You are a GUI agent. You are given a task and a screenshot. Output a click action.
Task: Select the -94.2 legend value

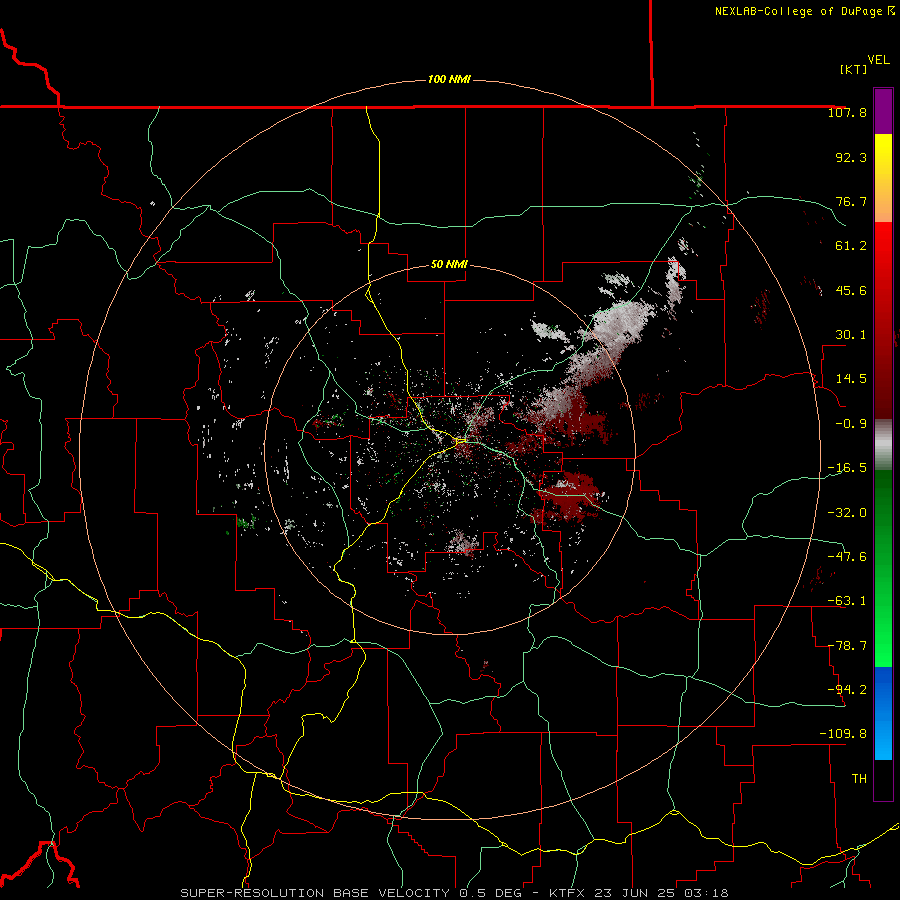coord(847,689)
